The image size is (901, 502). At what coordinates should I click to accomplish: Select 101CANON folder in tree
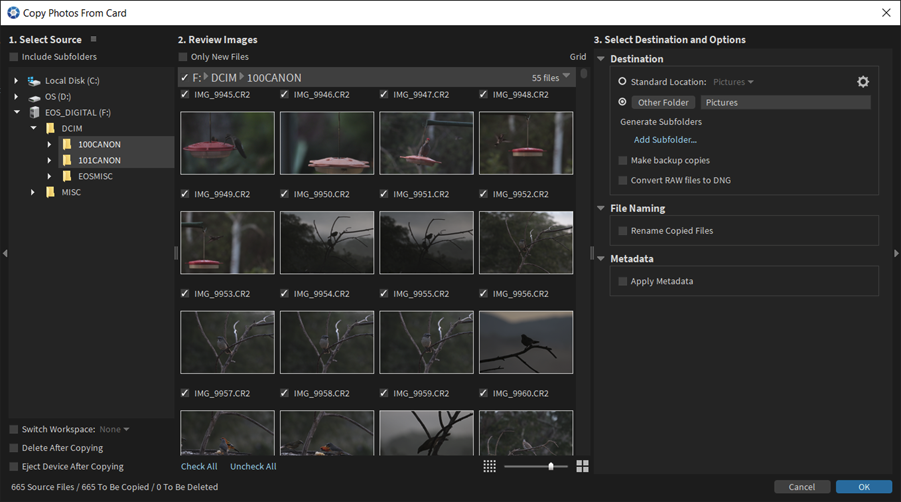point(99,160)
